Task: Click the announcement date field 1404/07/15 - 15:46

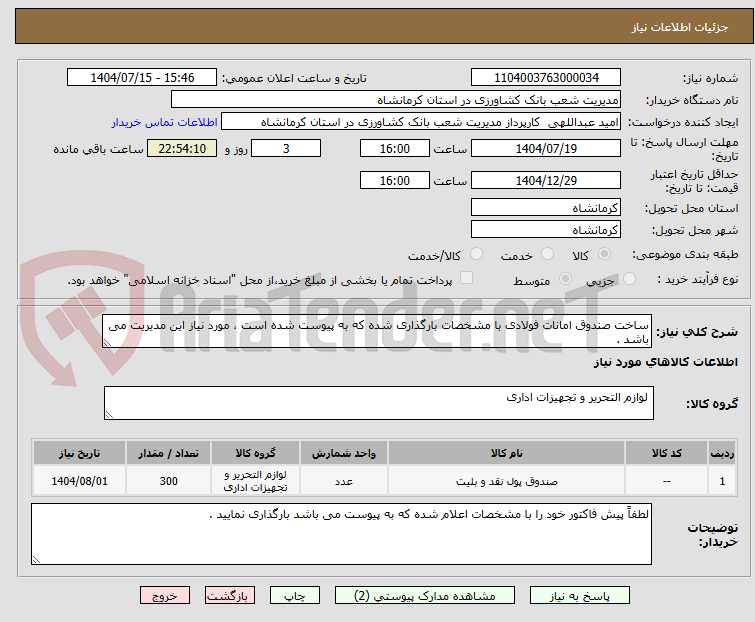Action: 142,78
